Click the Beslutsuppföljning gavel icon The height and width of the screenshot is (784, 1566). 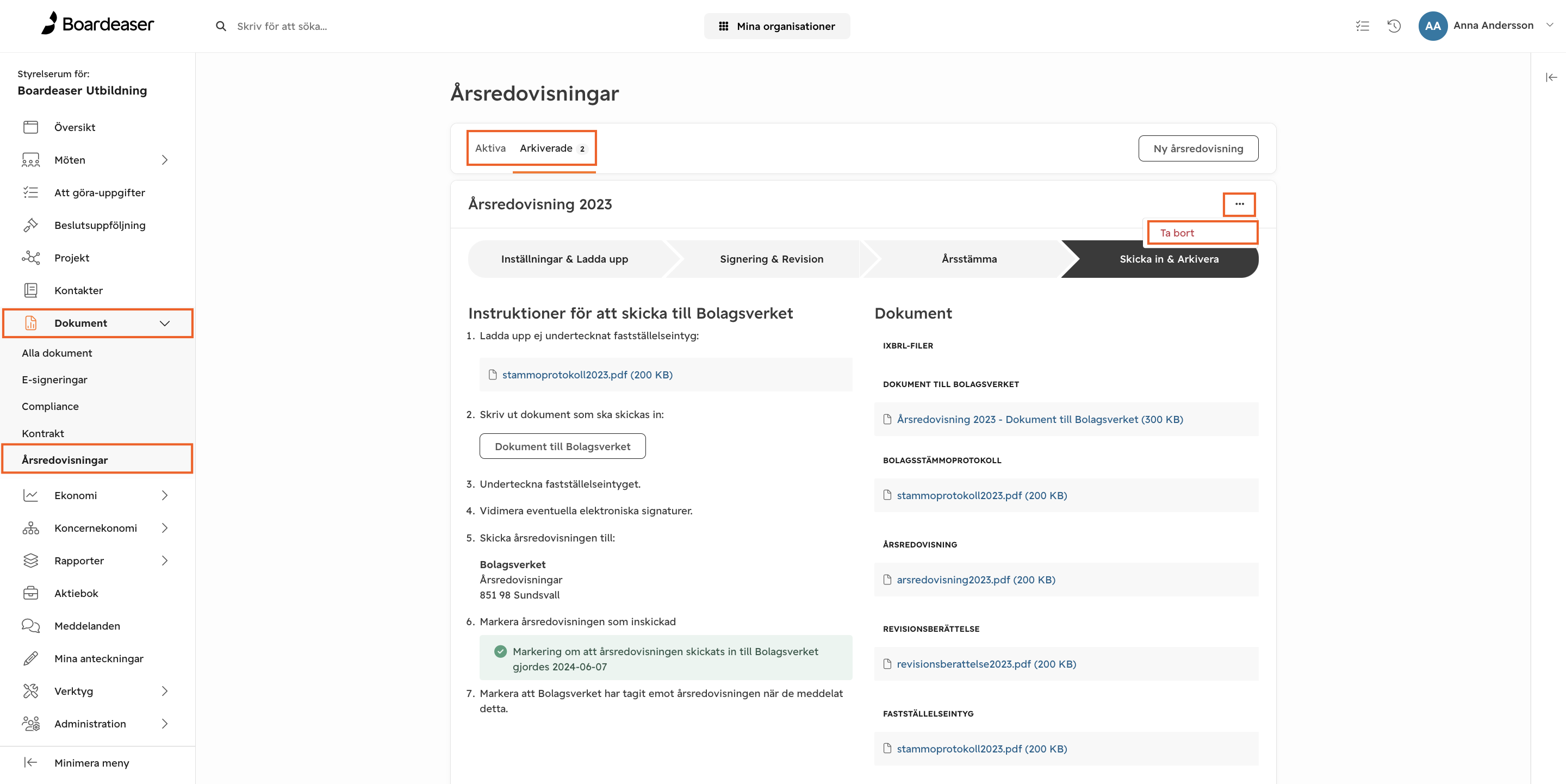coord(30,226)
